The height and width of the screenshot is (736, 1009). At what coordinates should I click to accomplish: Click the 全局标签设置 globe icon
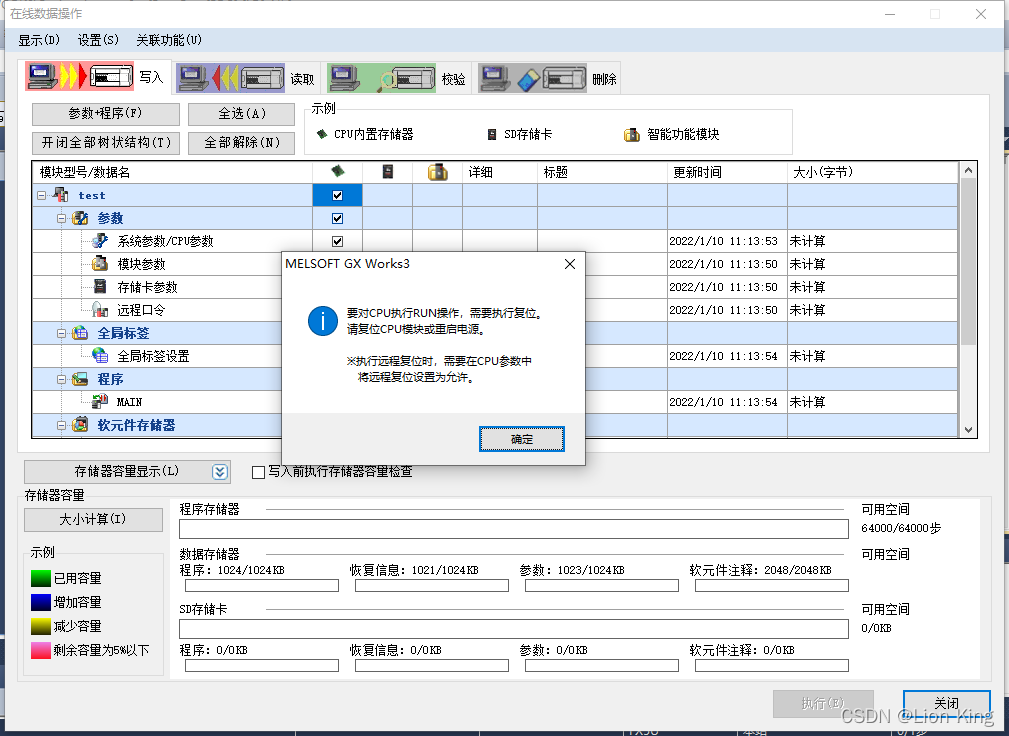point(100,355)
